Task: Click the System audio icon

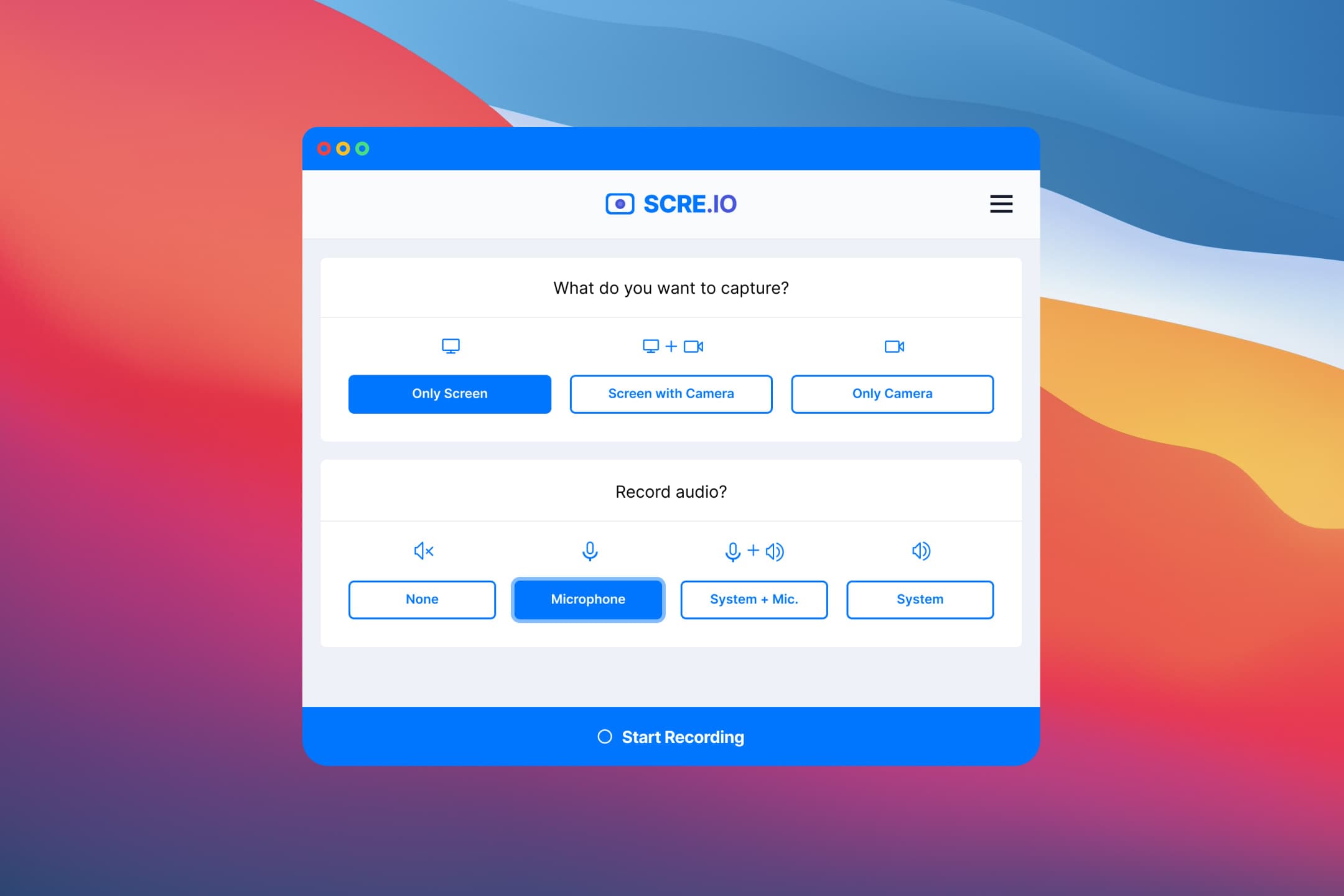Action: click(x=920, y=551)
